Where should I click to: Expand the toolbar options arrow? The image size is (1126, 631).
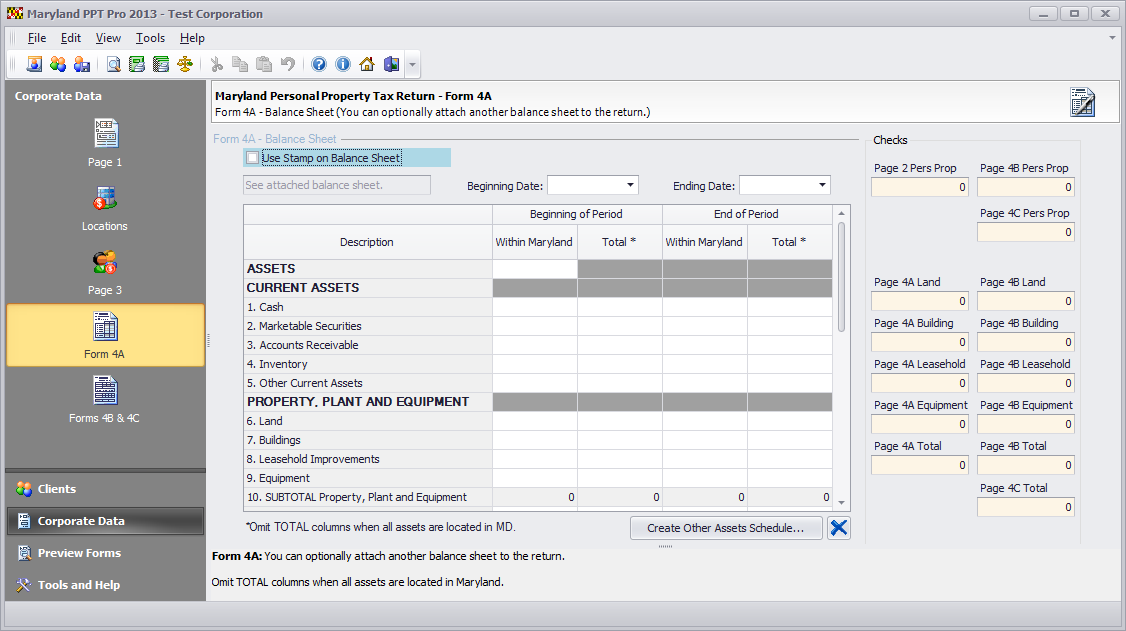click(412, 65)
